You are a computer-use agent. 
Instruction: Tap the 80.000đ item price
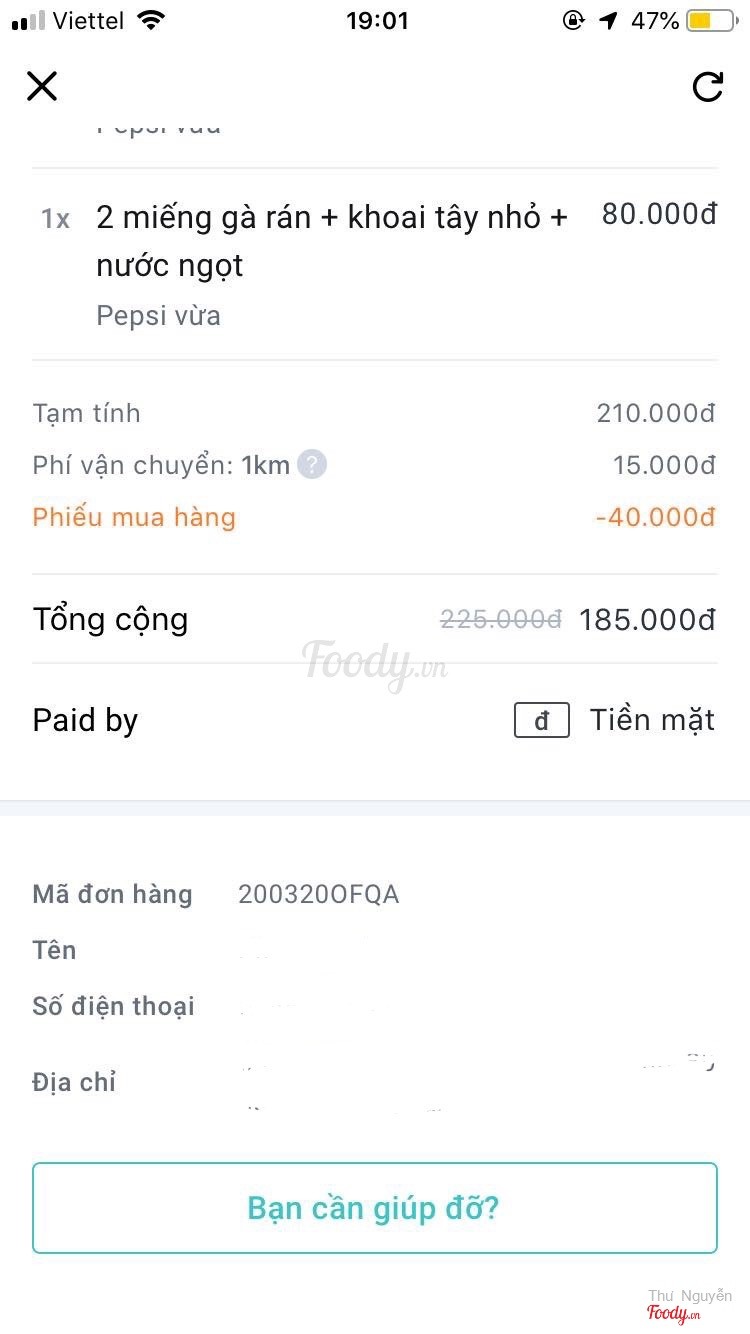pyautogui.click(x=659, y=214)
